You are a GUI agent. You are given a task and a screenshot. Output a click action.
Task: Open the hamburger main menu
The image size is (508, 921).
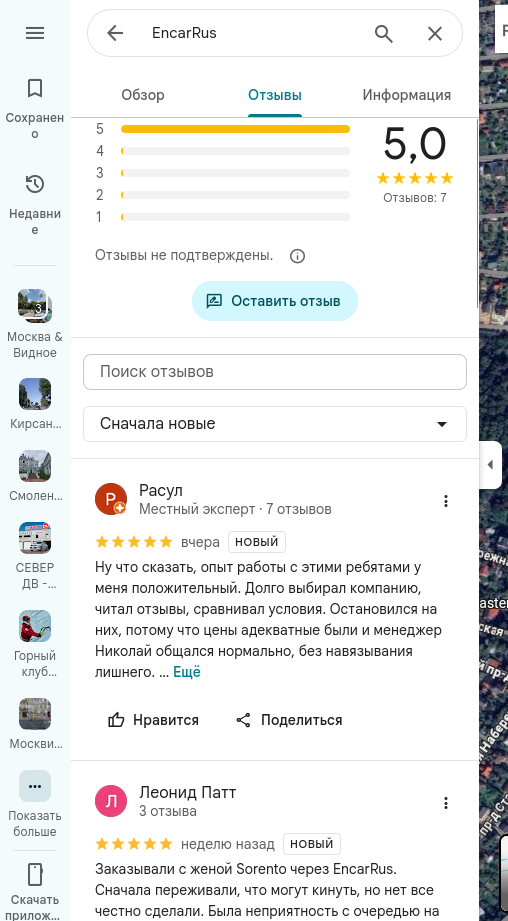[35, 33]
